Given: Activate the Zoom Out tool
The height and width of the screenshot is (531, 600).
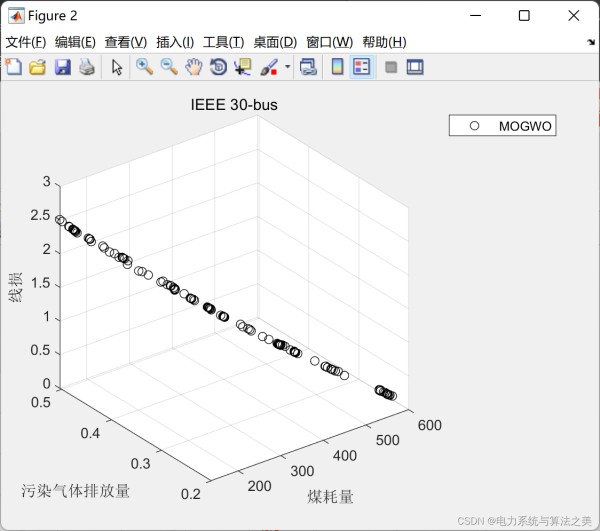Looking at the screenshot, I should click(x=169, y=67).
